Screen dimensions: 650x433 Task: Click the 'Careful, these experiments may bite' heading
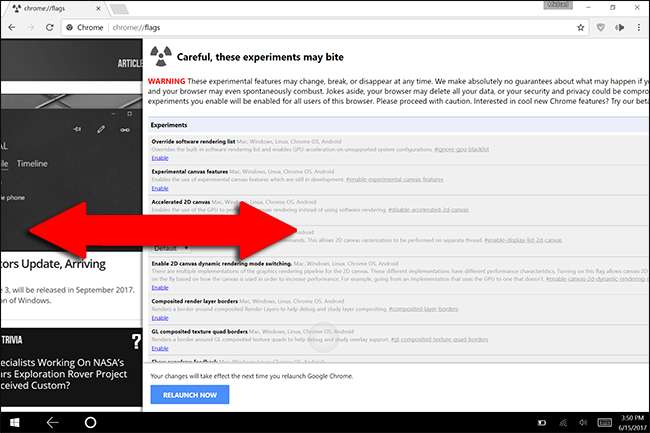pyautogui.click(x=260, y=57)
